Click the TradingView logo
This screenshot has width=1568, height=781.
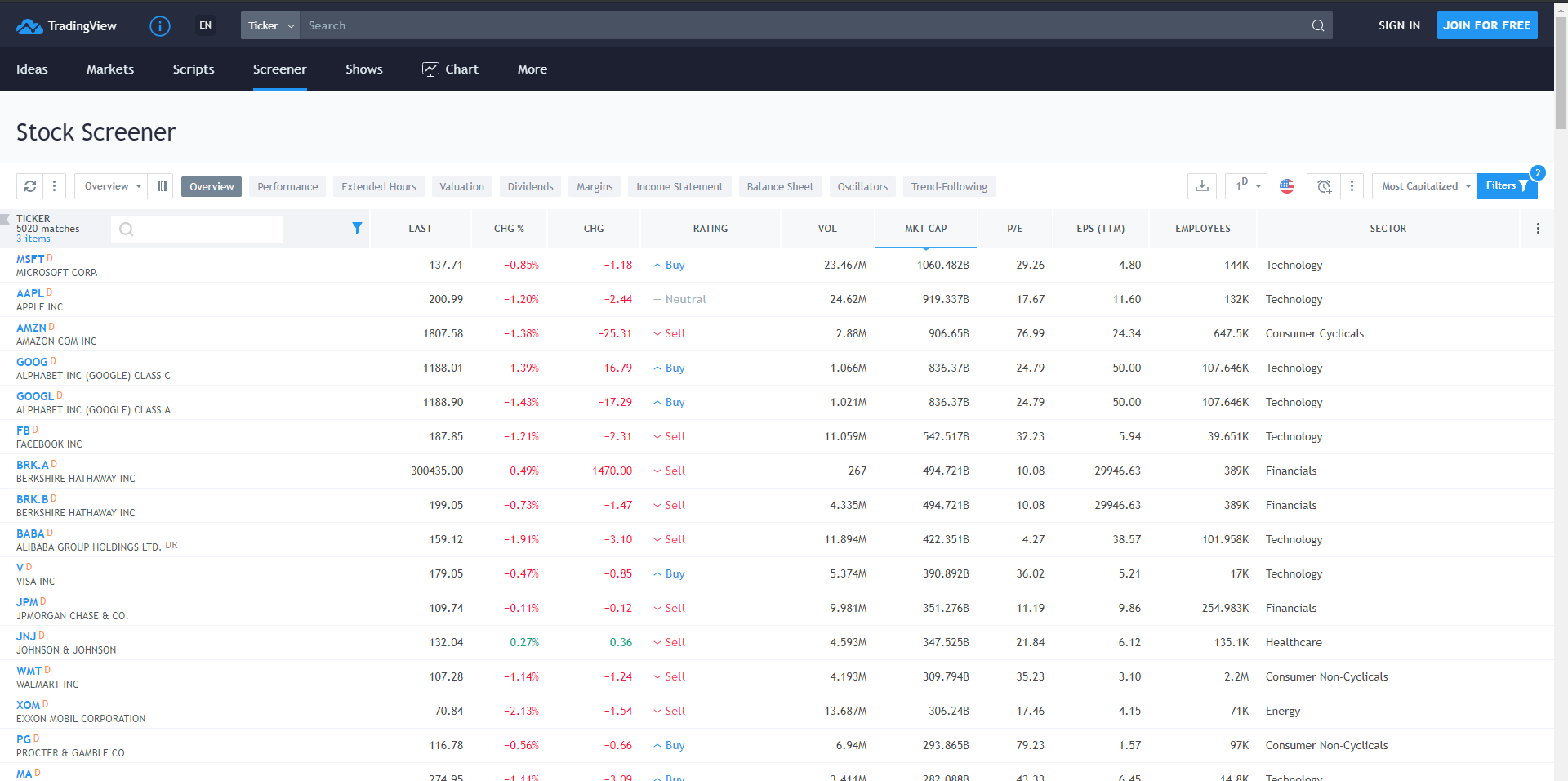click(65, 25)
